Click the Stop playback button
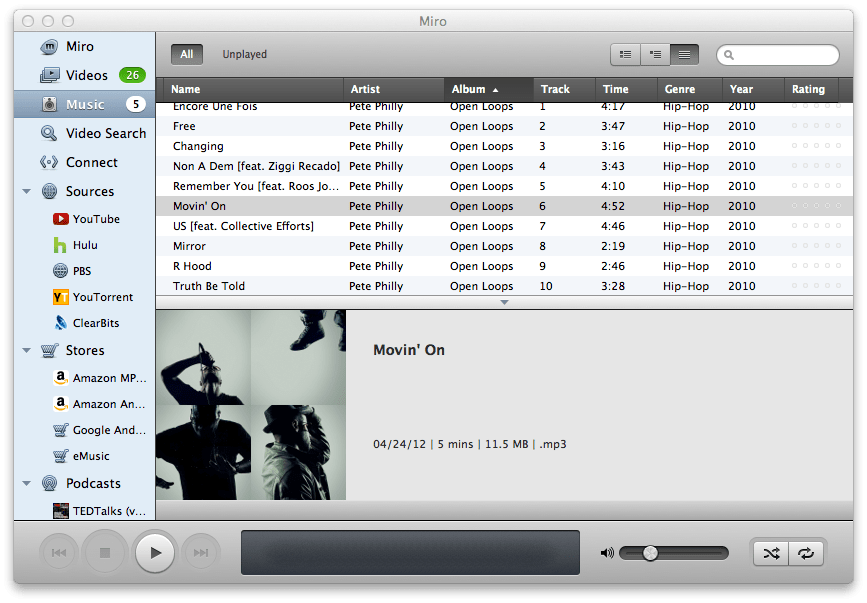Screen dimensions: 867x603 pyautogui.click(x=105, y=553)
